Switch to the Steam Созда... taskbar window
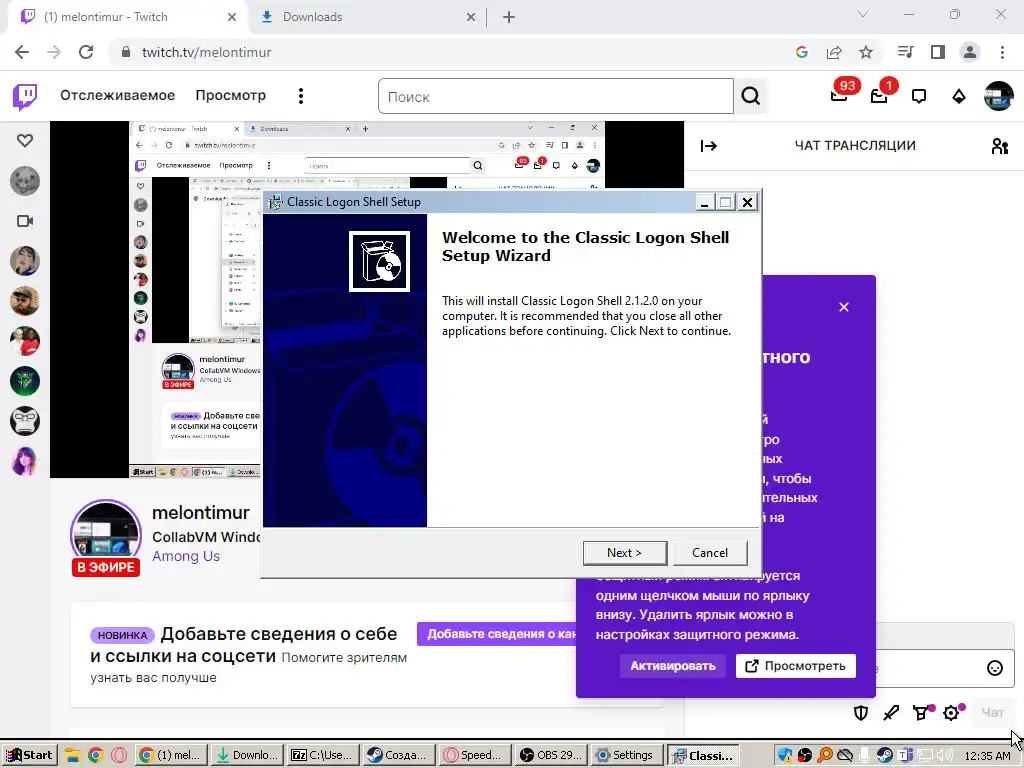1024x768 pixels. pos(398,756)
